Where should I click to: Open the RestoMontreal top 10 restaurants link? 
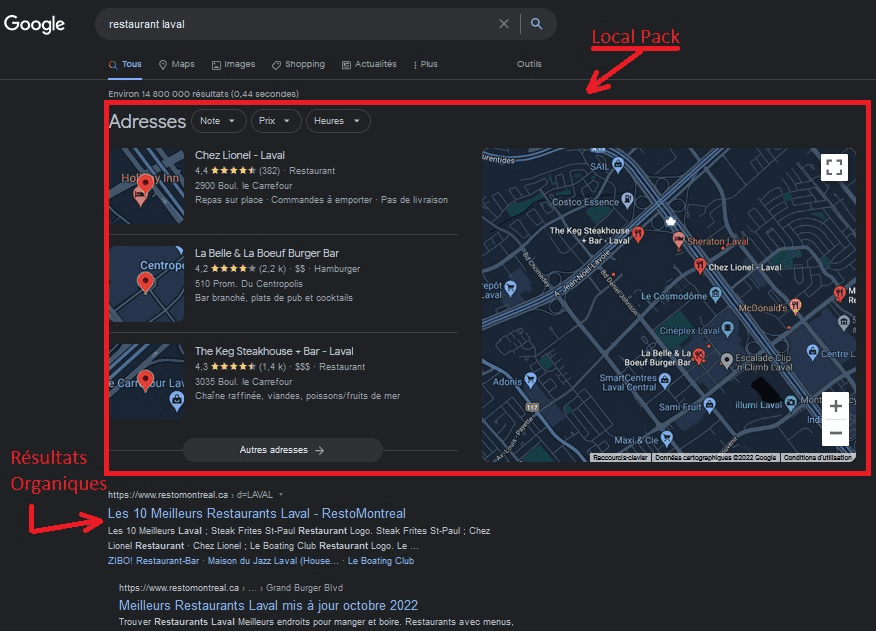point(258,511)
